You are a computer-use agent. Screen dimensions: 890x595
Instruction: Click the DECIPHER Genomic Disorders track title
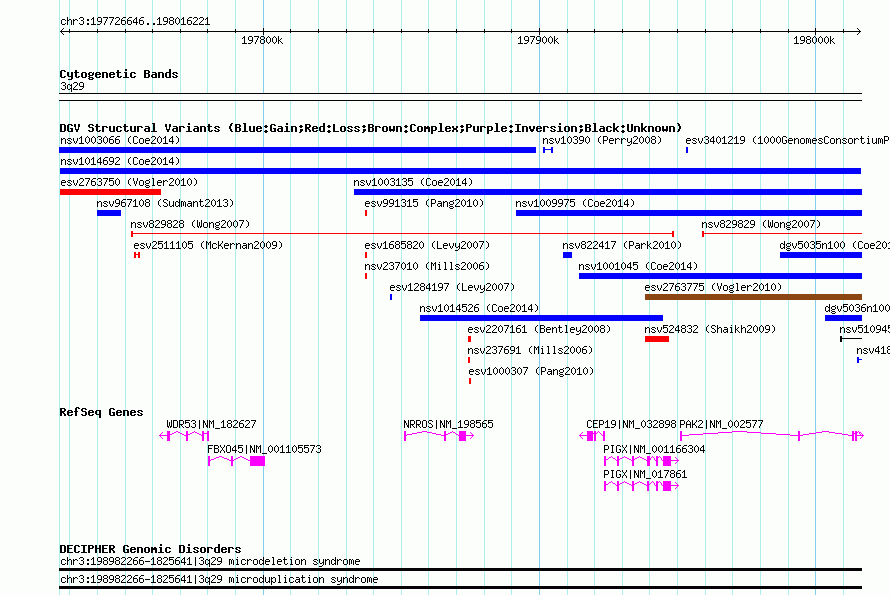pyautogui.click(x=150, y=549)
